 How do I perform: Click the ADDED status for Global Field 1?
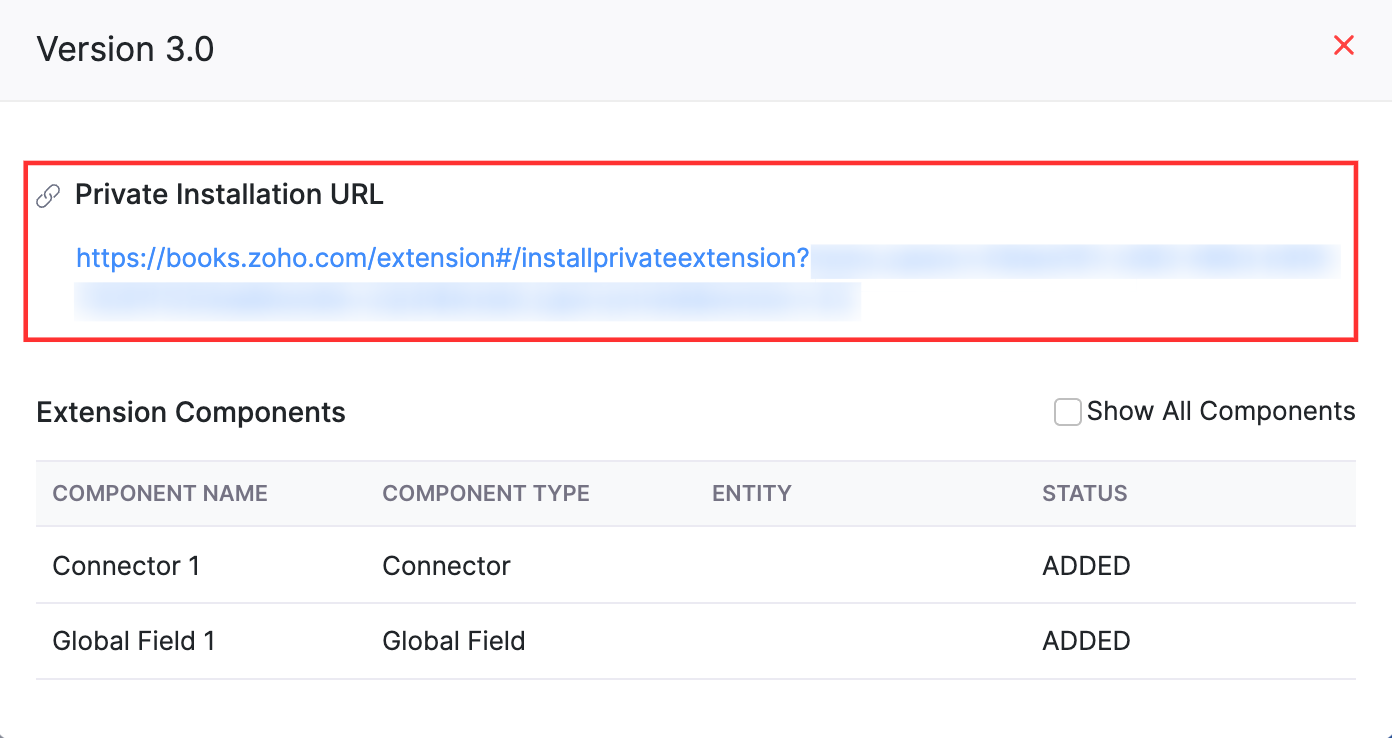tap(1086, 641)
